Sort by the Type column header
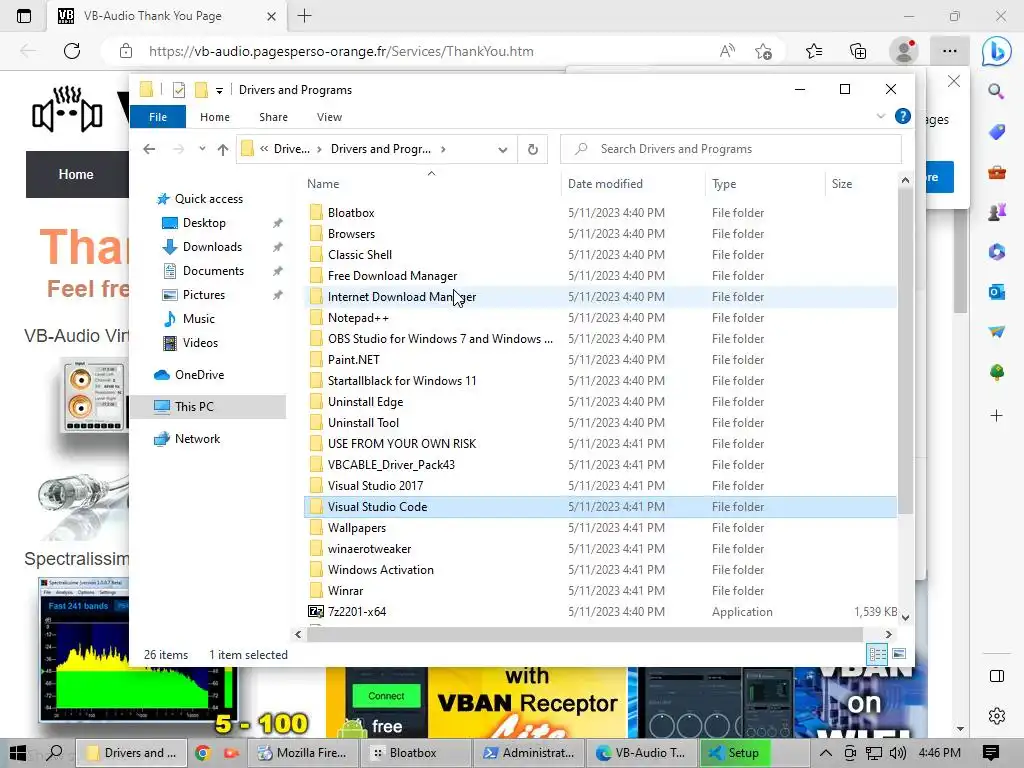 (x=765, y=184)
